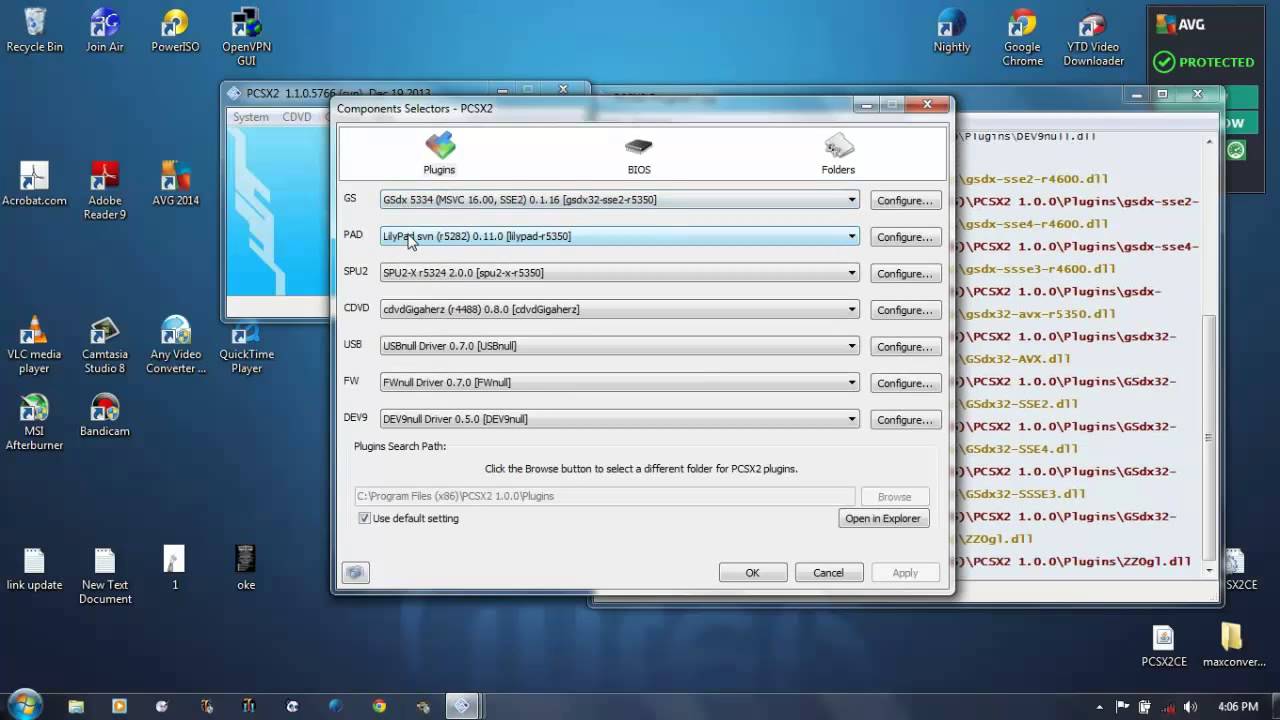Select the MSI Afterburner icon
This screenshot has height=720, width=1280.
coord(34,423)
